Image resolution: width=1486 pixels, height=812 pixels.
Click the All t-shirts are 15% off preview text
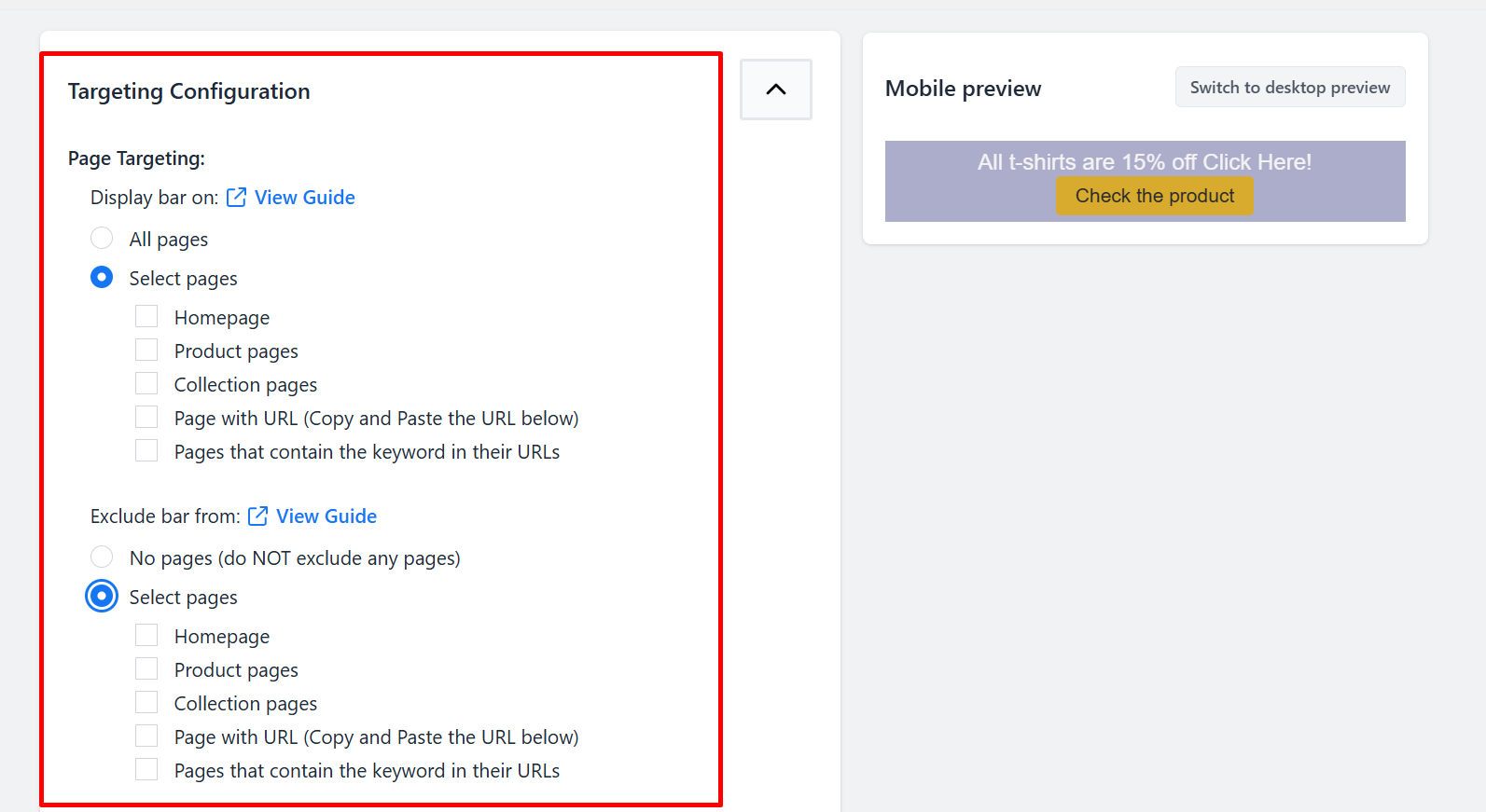[x=1145, y=162]
